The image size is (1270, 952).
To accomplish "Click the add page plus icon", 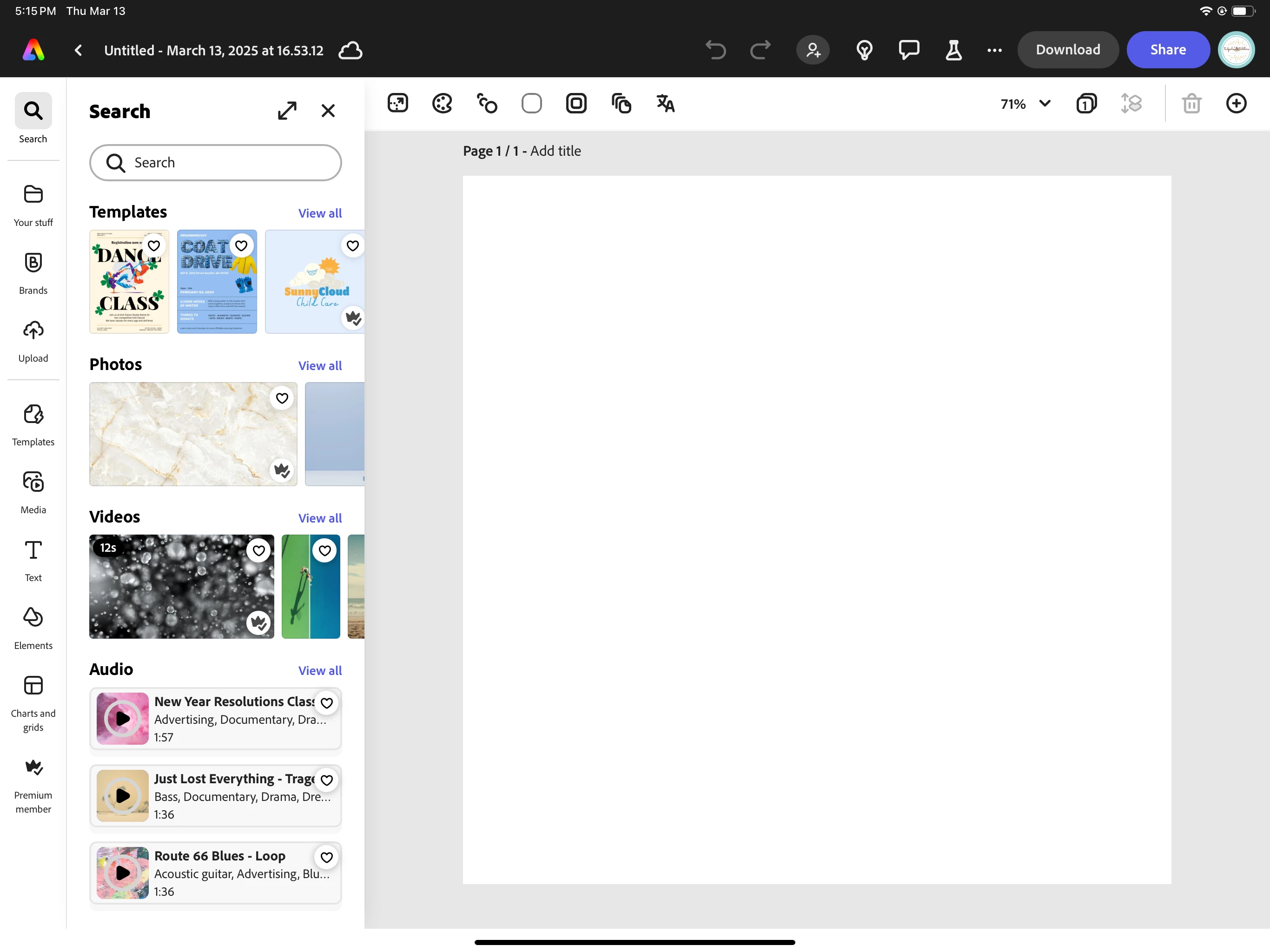I will 1236,104.
